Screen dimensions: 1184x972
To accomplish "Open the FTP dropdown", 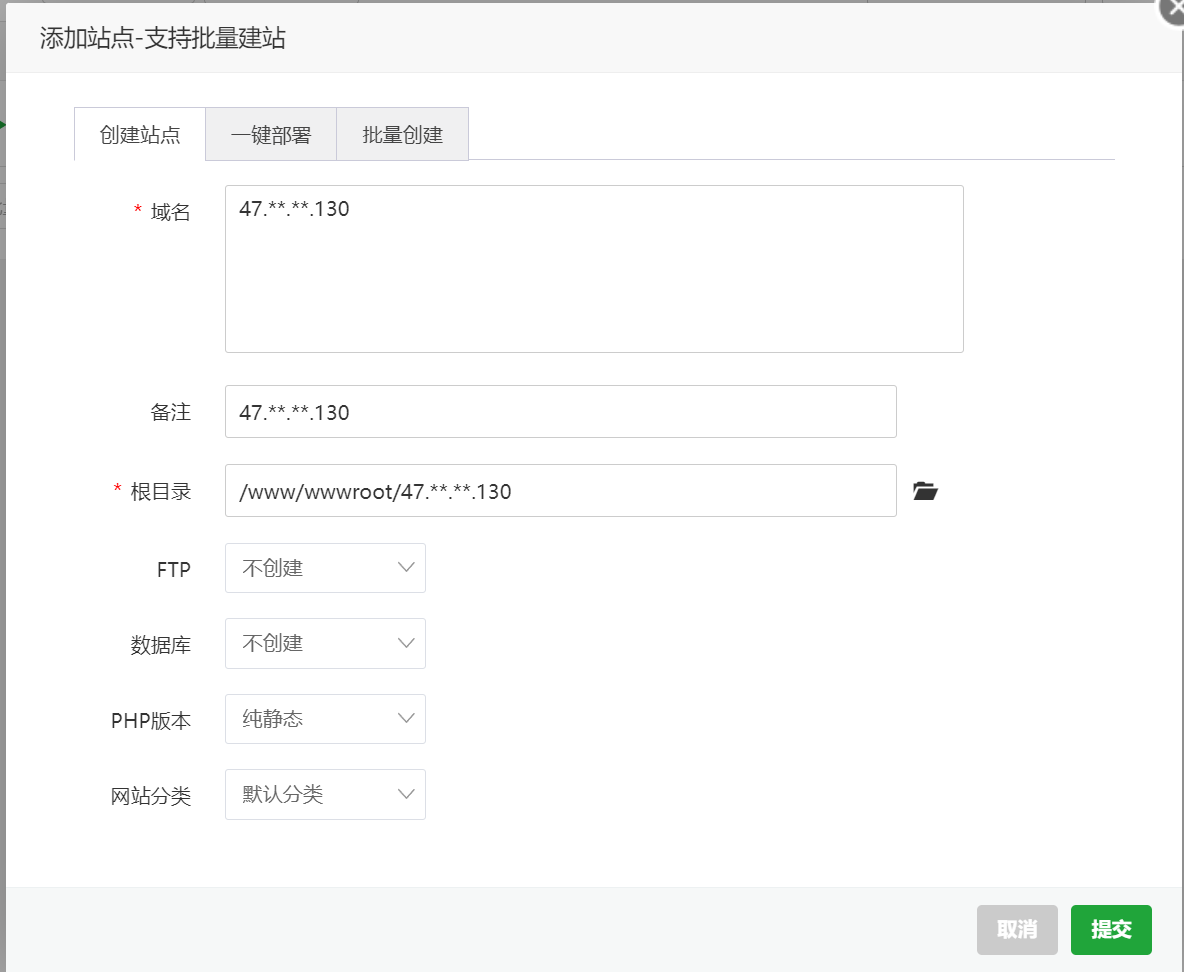I will (x=325, y=568).
